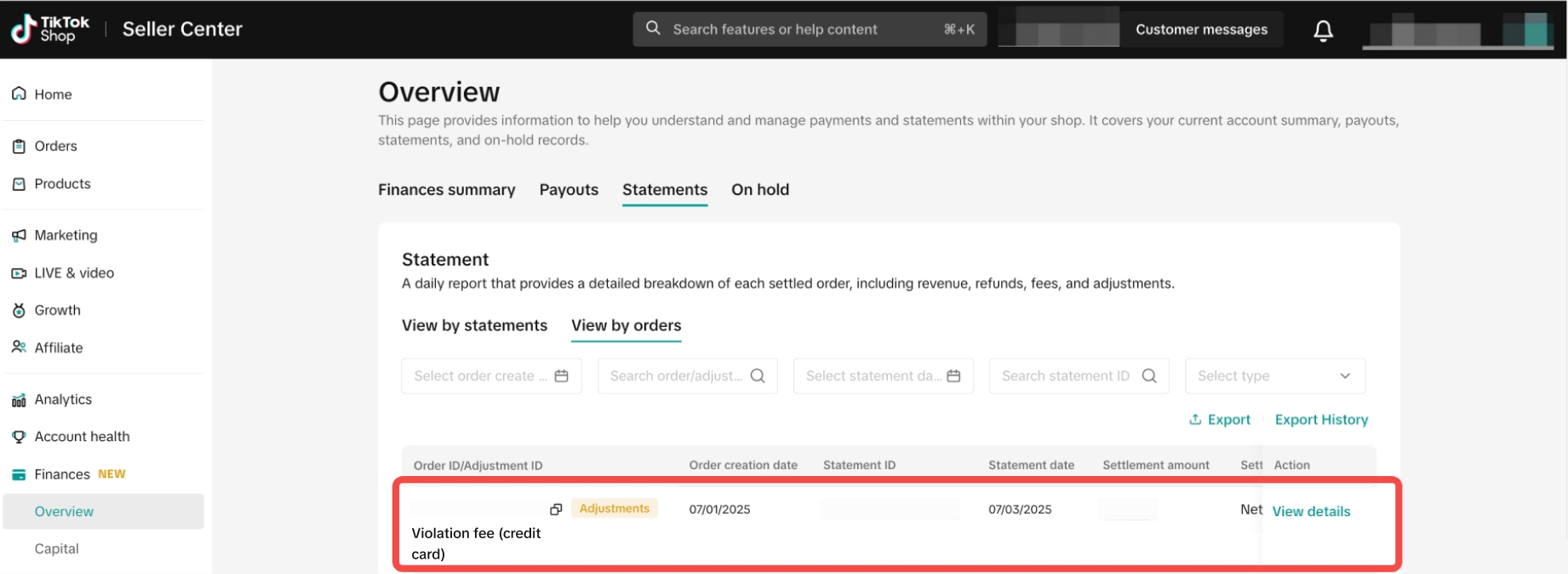Click the magnifier in order/adjustment search
1568x574 pixels.
[x=758, y=376]
